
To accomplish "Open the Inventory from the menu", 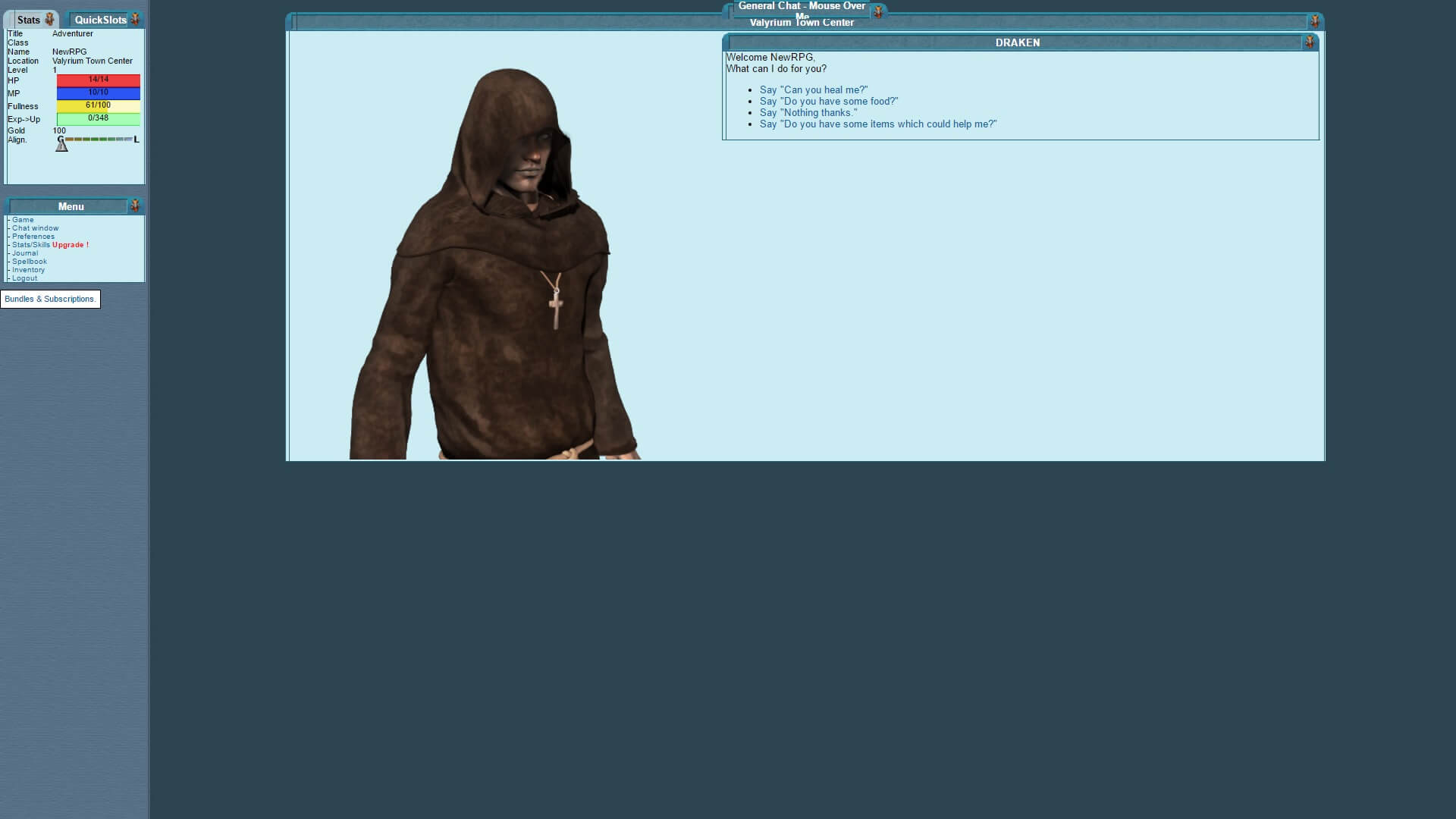I will pyautogui.click(x=28, y=270).
